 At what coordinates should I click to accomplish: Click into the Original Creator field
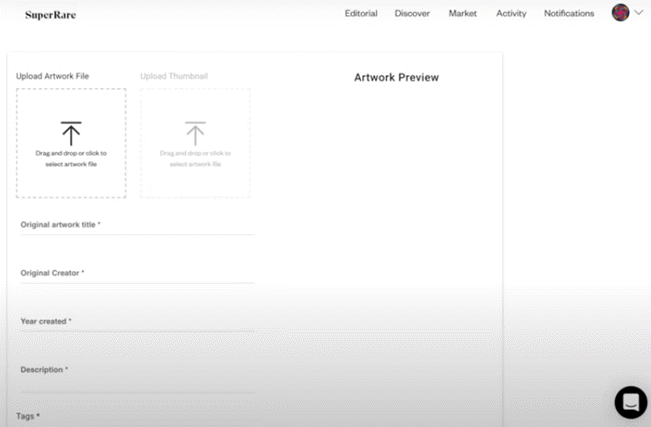[x=136, y=274]
